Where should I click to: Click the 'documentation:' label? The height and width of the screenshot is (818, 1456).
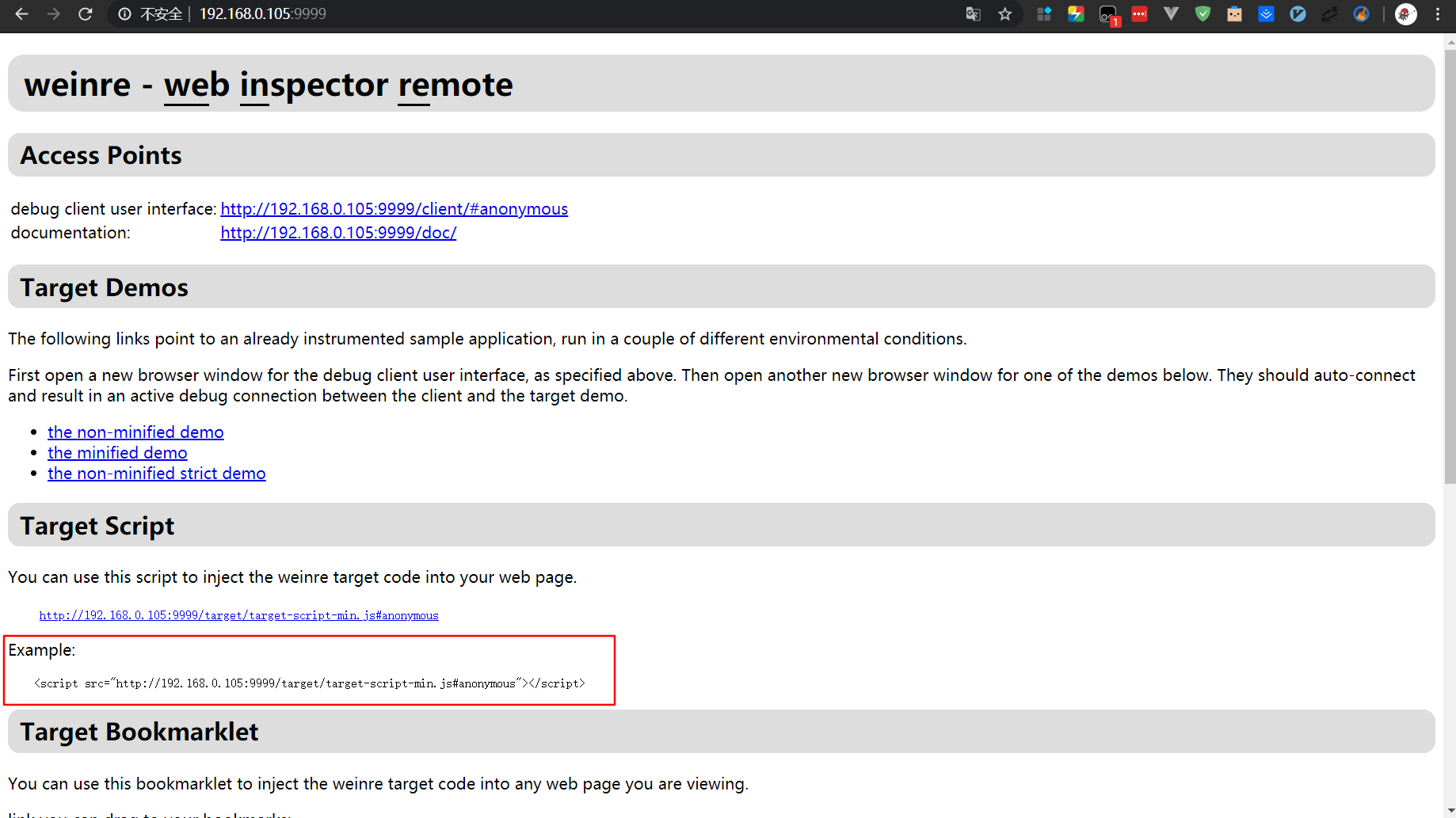[71, 233]
